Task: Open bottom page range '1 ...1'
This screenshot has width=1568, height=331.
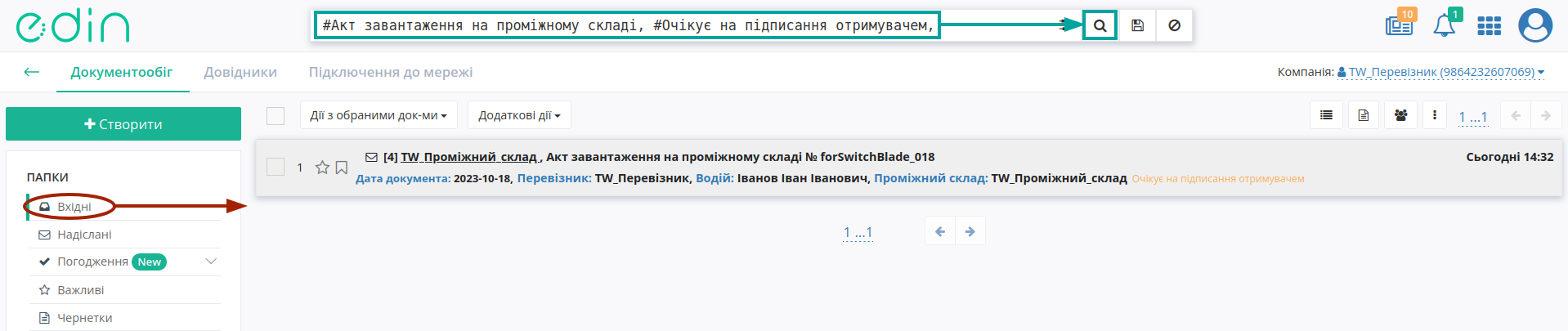Action: point(858,232)
